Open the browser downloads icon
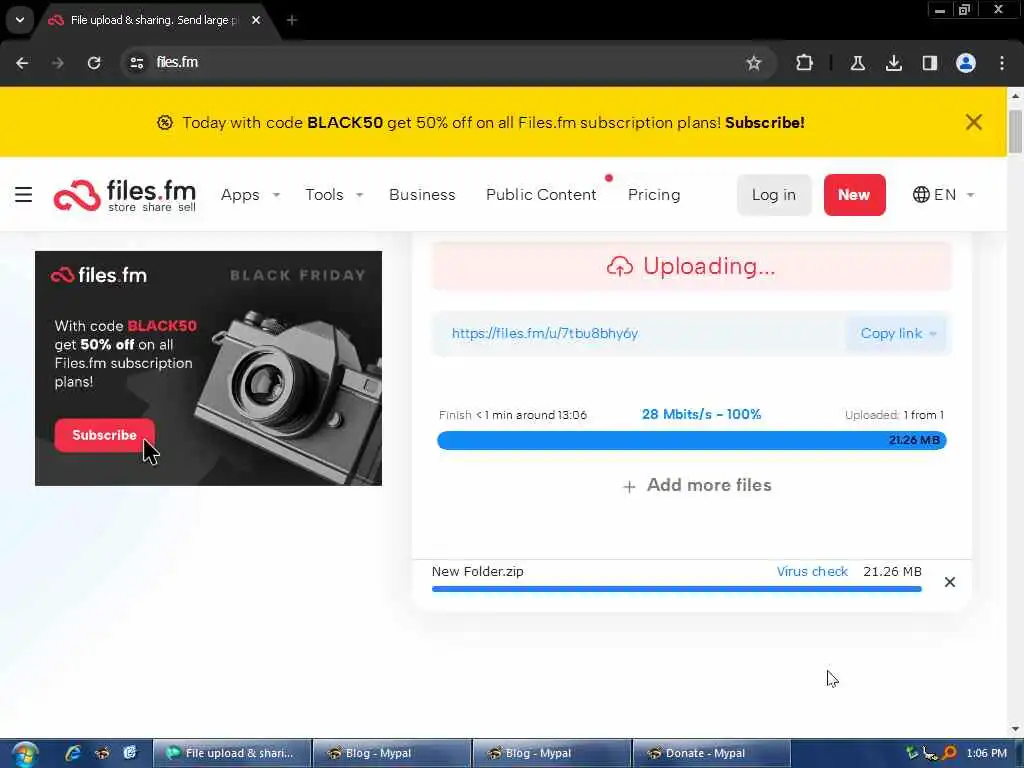Image resolution: width=1024 pixels, height=768 pixels. (893, 63)
